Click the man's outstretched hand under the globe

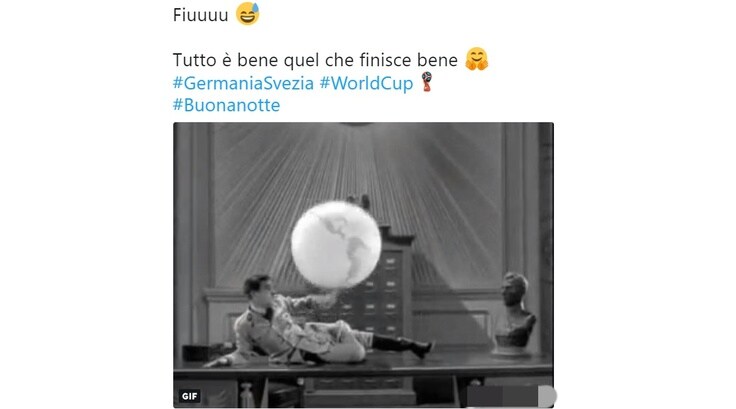pyautogui.click(x=329, y=295)
